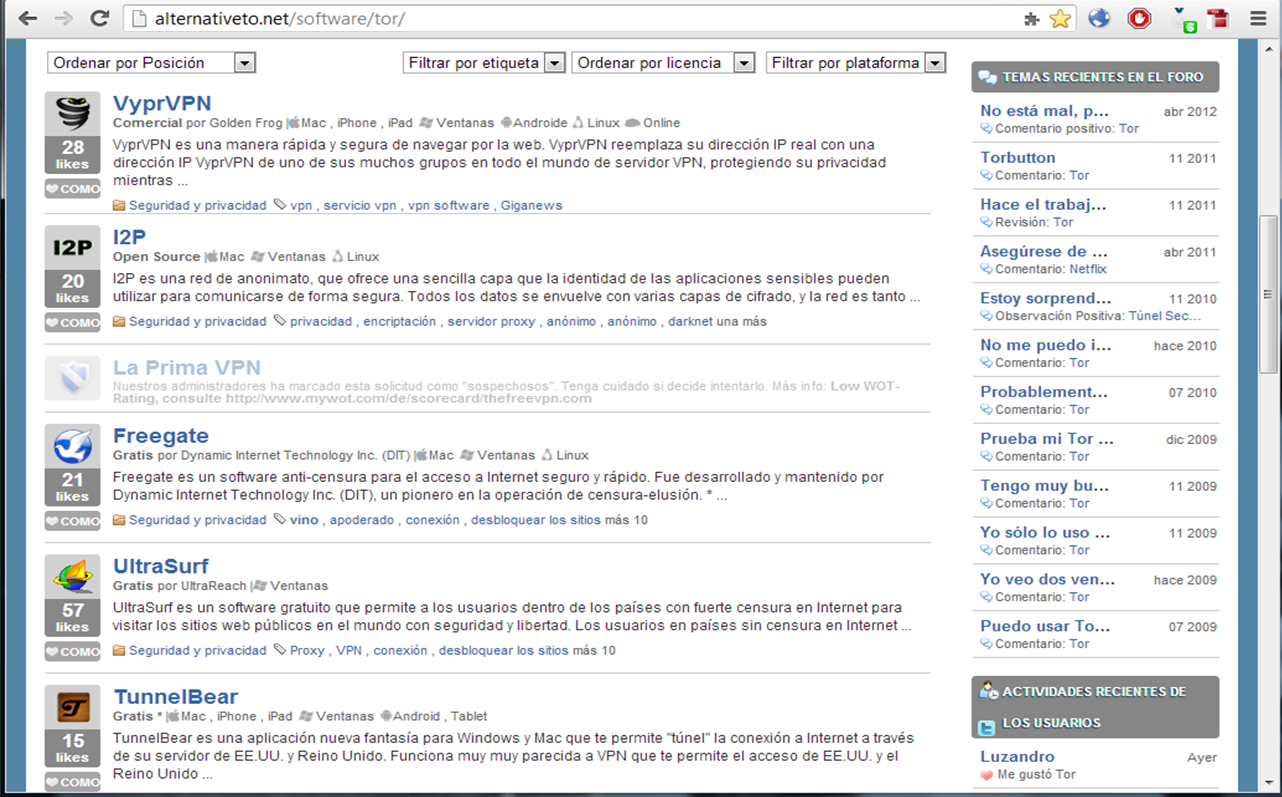Open the Freegate title link
The width and height of the screenshot is (1282, 797).
tap(161, 436)
